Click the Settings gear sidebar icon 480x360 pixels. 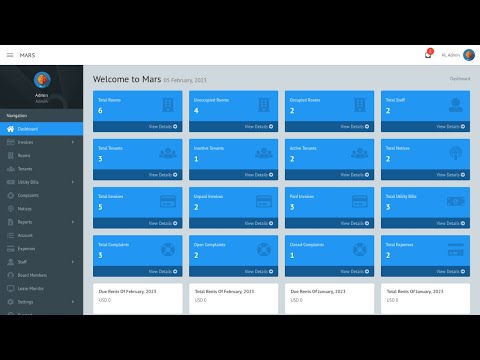coord(11,302)
